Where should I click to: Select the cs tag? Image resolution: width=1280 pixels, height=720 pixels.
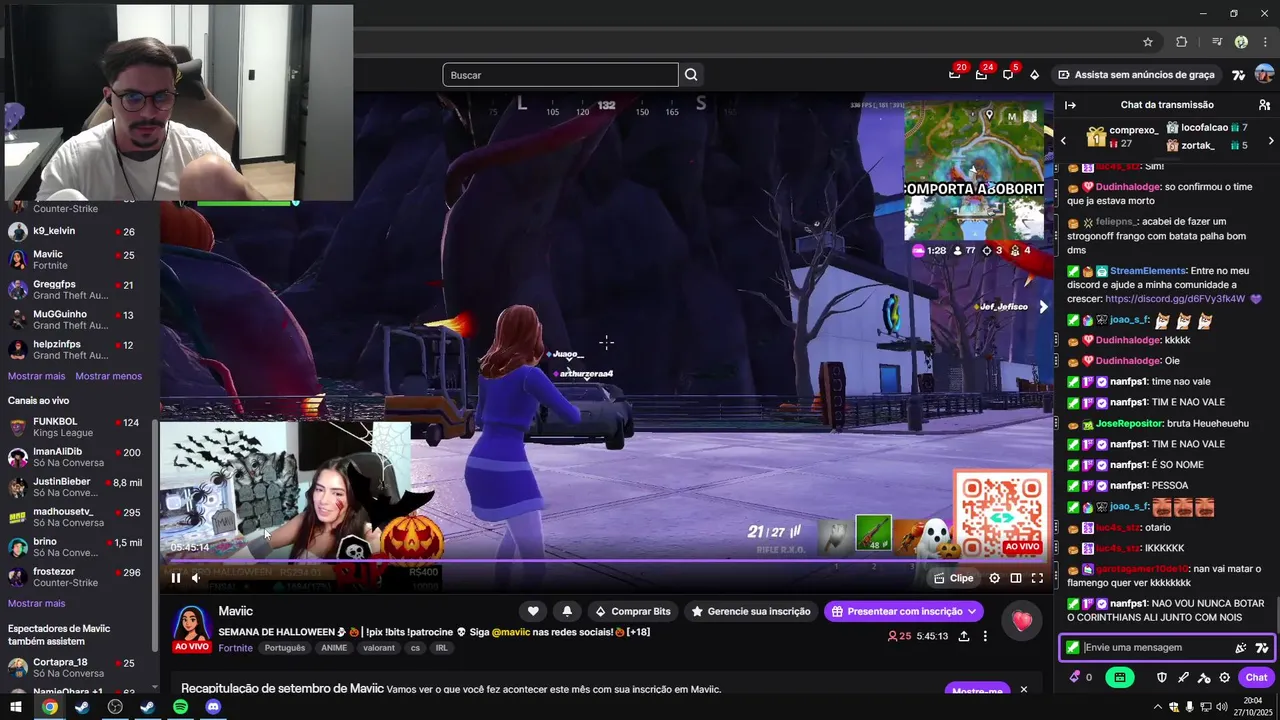[x=415, y=648]
